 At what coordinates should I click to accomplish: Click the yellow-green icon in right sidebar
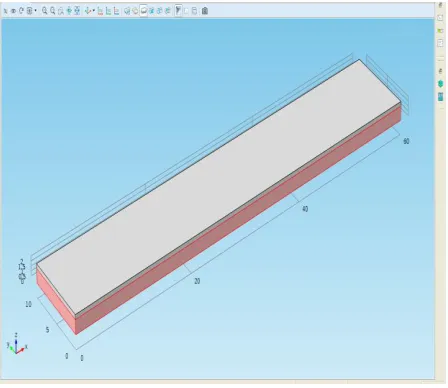pos(440,31)
